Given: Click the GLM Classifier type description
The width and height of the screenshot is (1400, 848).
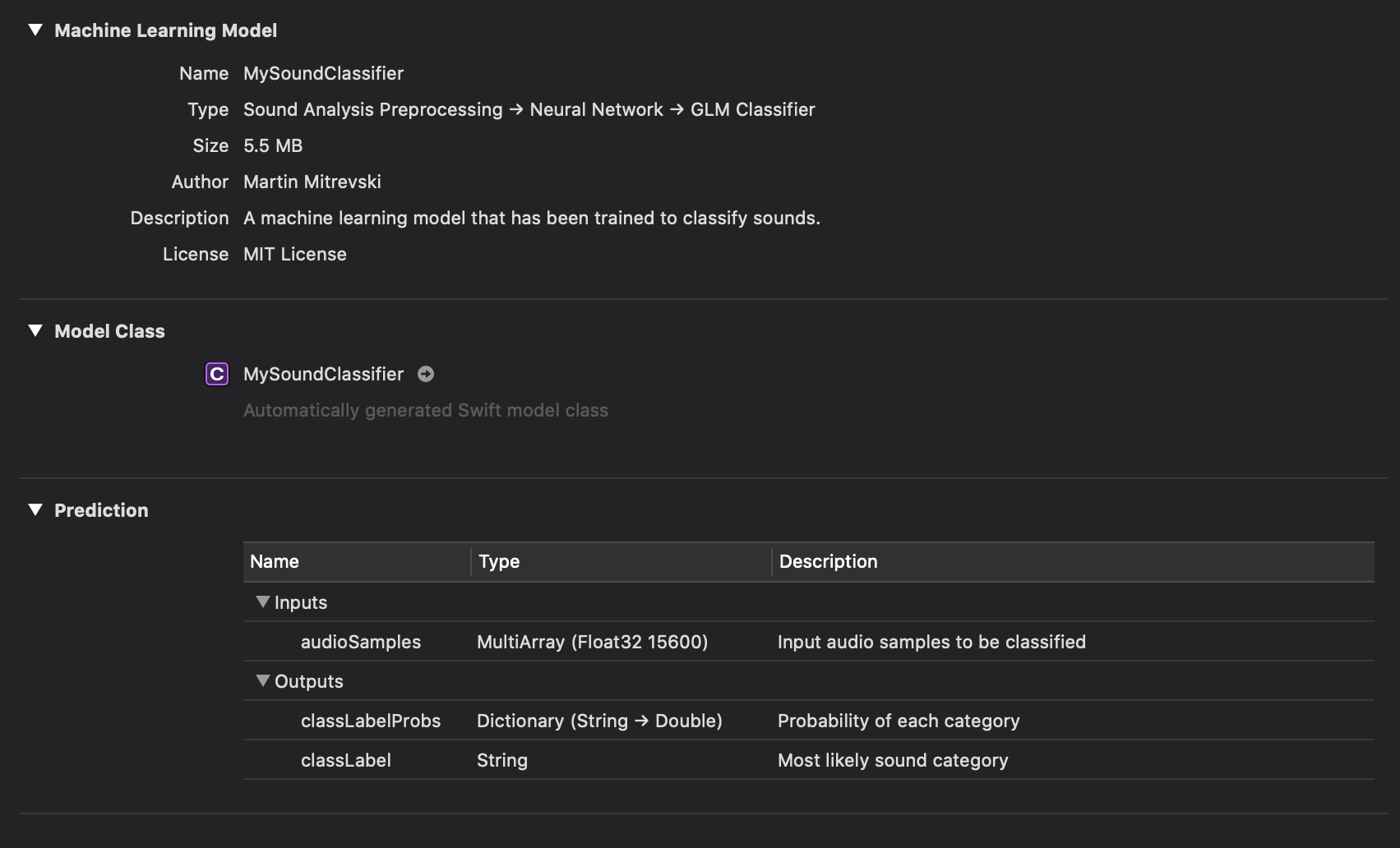Looking at the screenshot, I should coord(753,109).
